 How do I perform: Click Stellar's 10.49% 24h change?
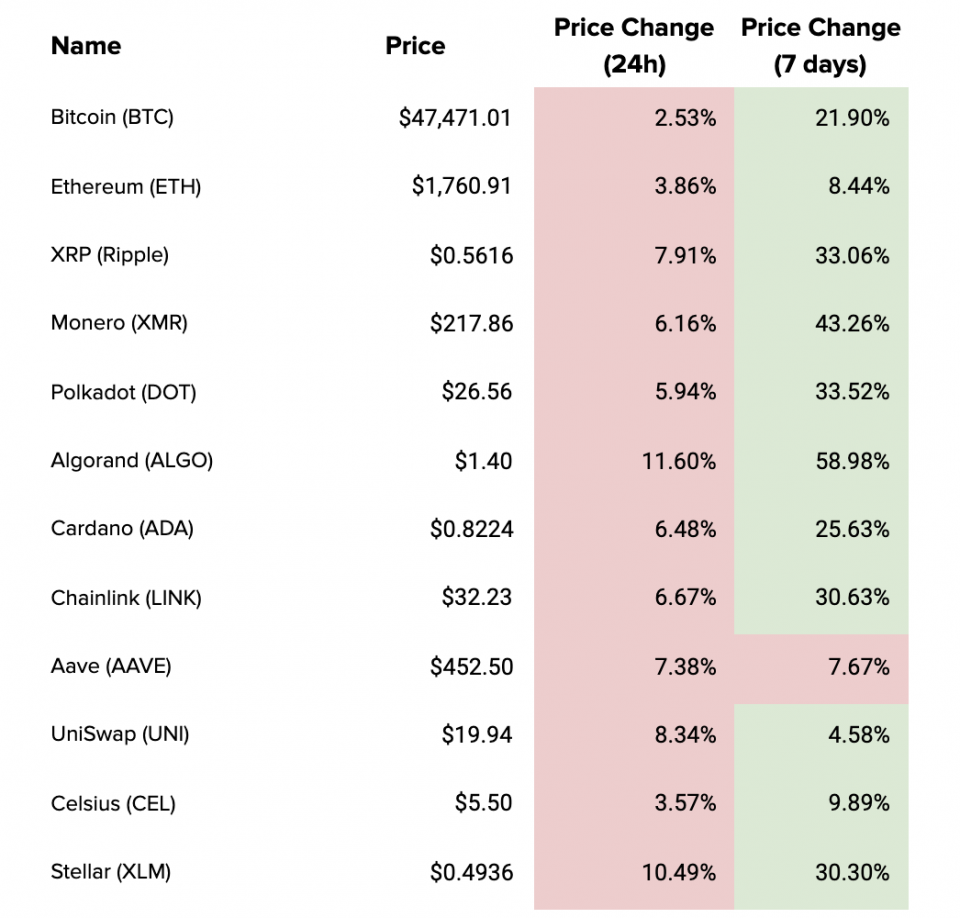tap(678, 872)
